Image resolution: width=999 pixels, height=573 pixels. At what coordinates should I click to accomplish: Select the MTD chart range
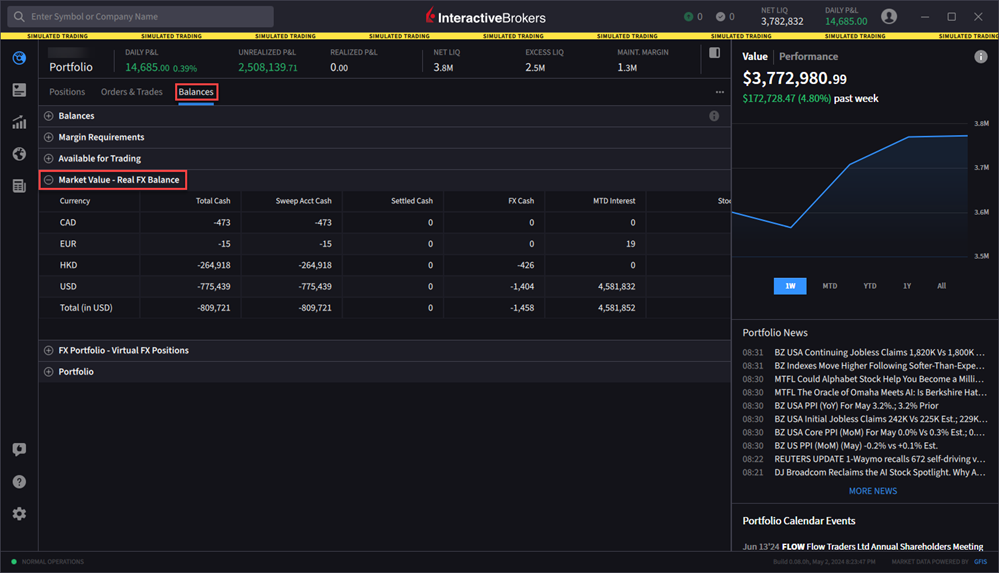pyautogui.click(x=830, y=286)
